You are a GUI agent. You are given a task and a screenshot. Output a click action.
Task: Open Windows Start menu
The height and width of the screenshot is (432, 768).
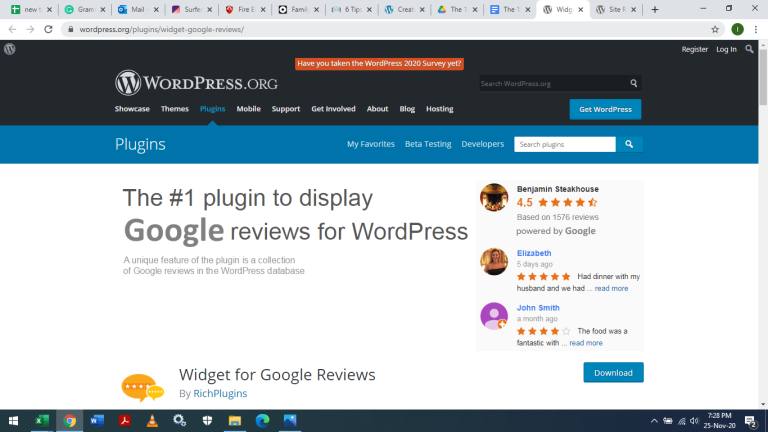click(x=13, y=421)
